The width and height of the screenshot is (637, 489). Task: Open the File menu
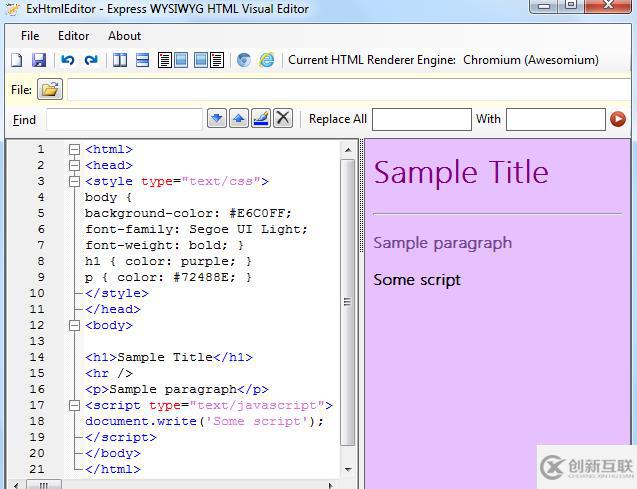coord(30,35)
